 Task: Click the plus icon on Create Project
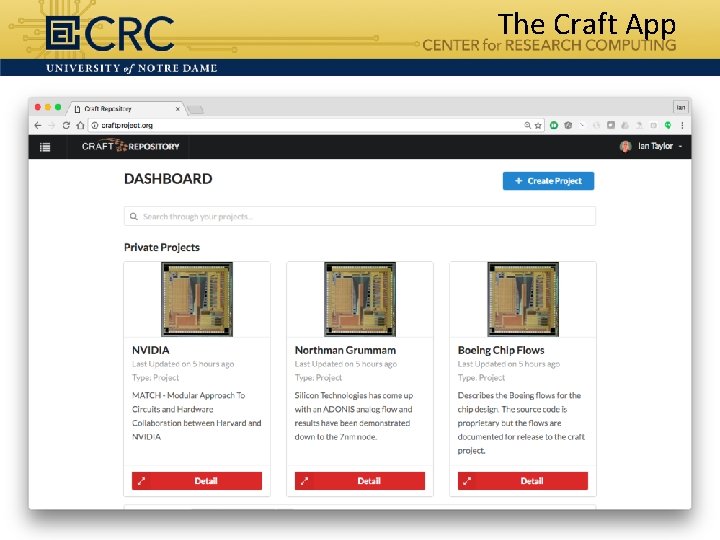518,181
